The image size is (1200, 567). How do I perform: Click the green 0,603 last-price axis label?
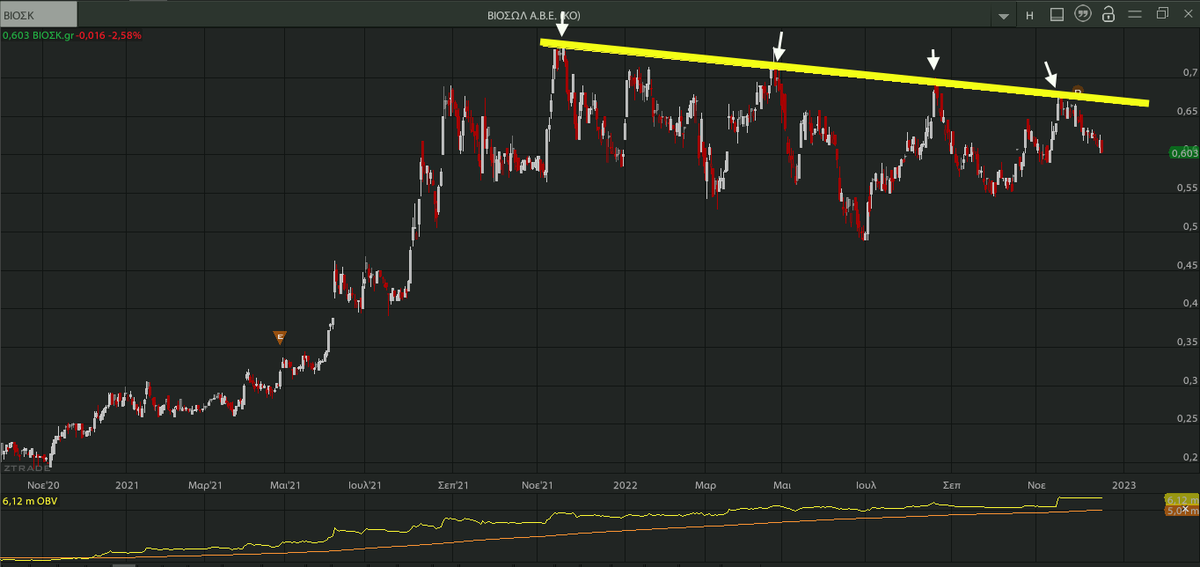point(1183,153)
